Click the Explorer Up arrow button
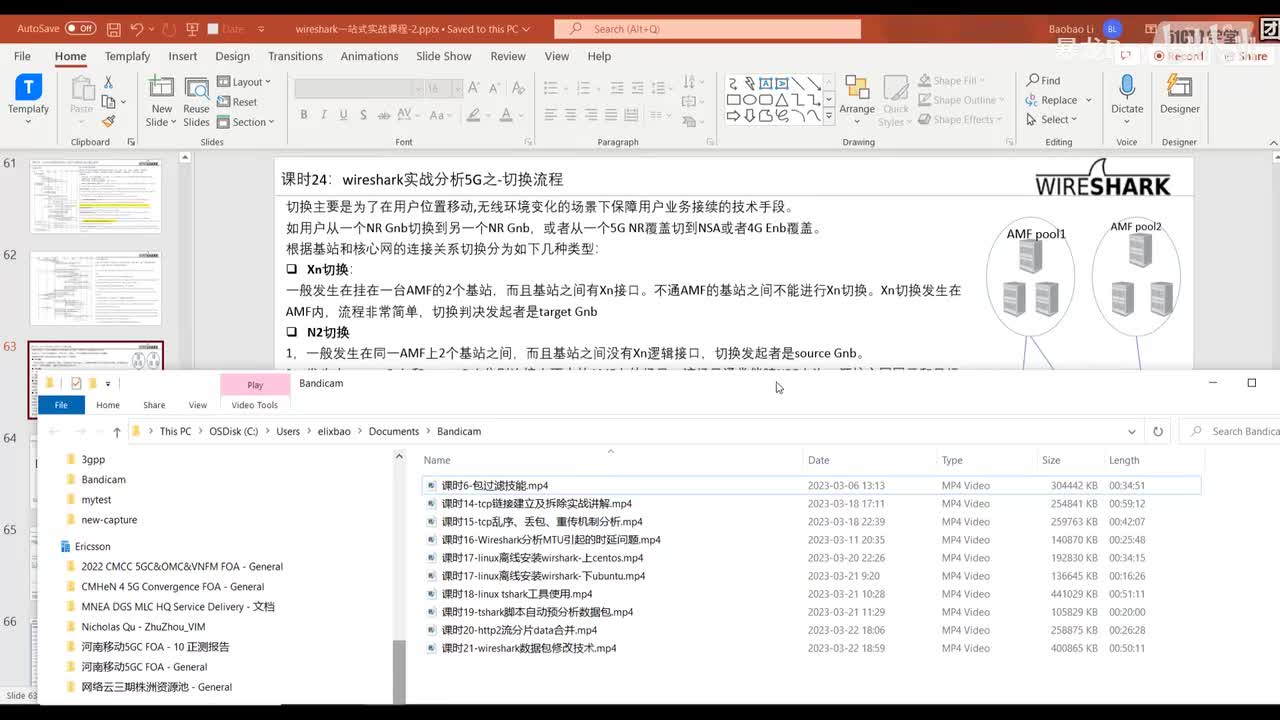The height and width of the screenshot is (720, 1280). click(116, 432)
